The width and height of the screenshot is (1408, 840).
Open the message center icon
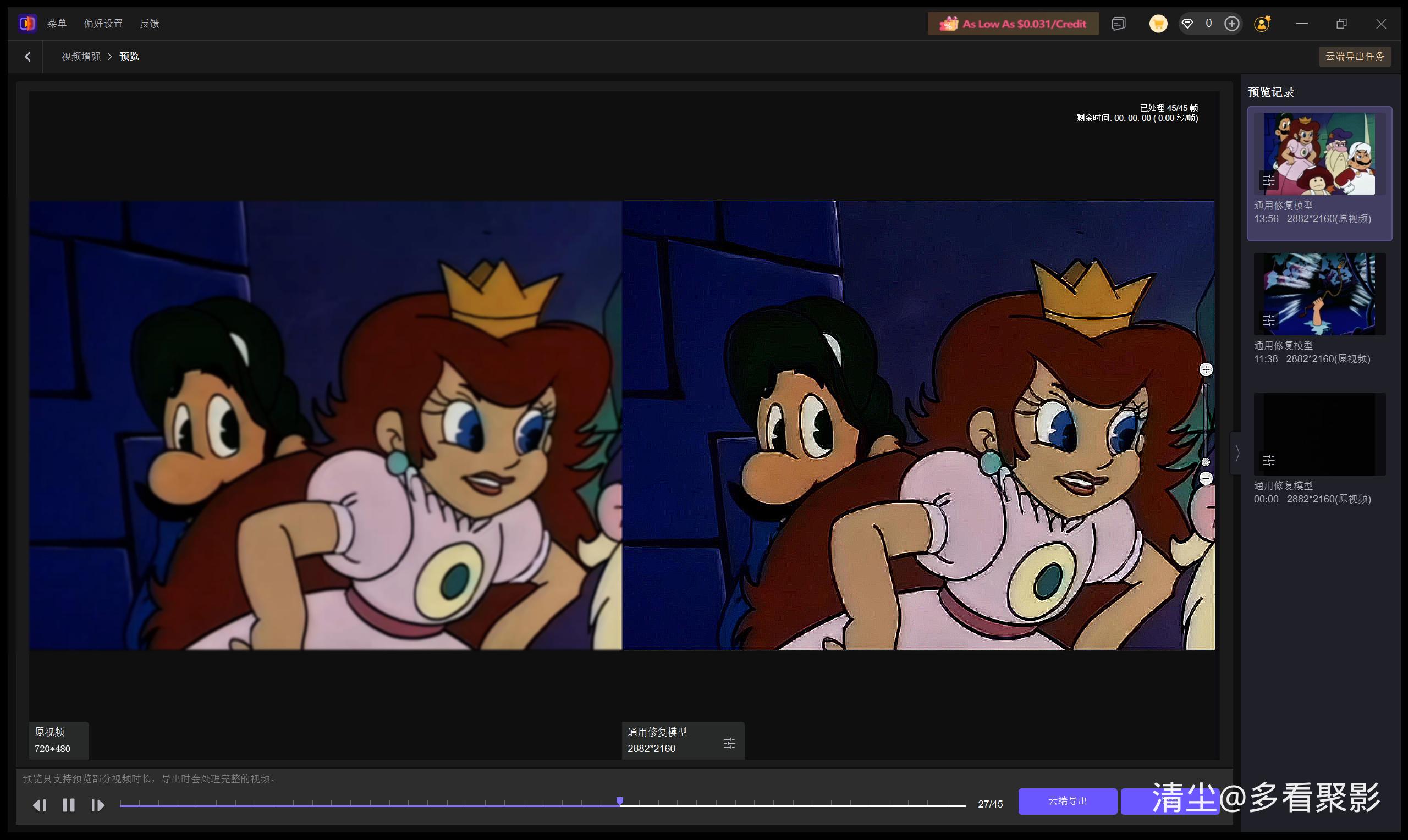coord(1118,24)
